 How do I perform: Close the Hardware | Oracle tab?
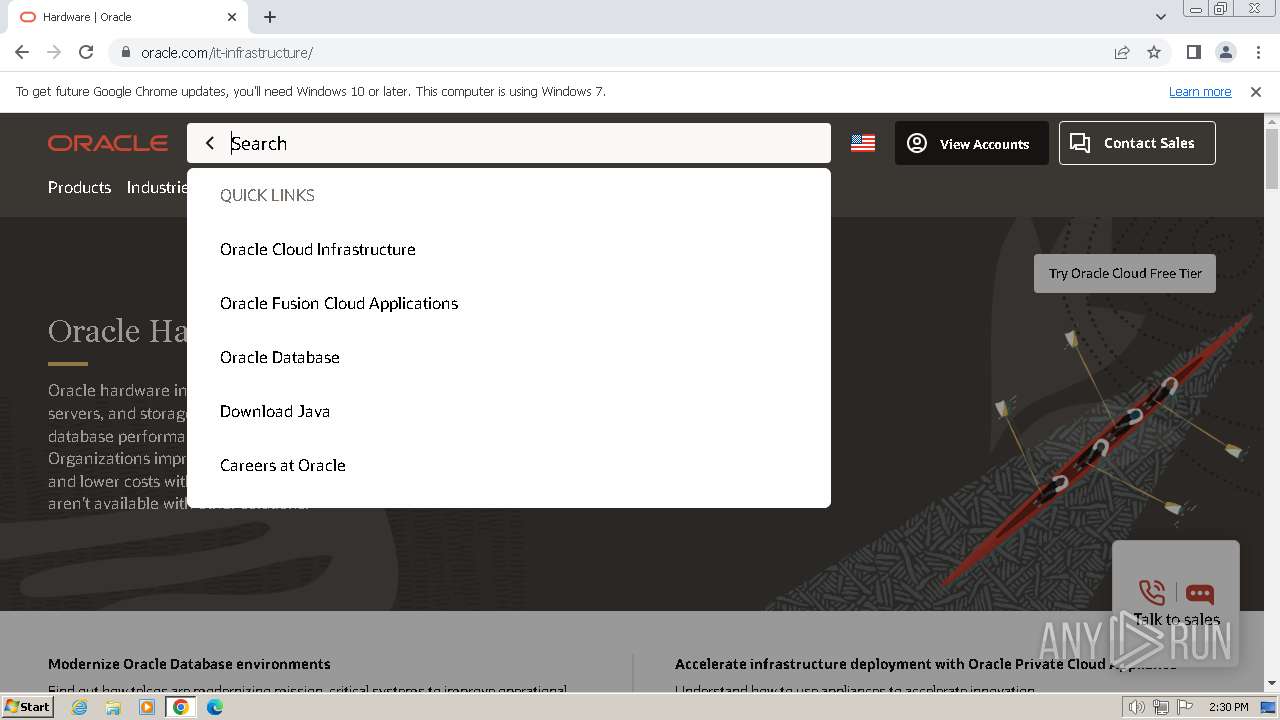click(x=232, y=17)
